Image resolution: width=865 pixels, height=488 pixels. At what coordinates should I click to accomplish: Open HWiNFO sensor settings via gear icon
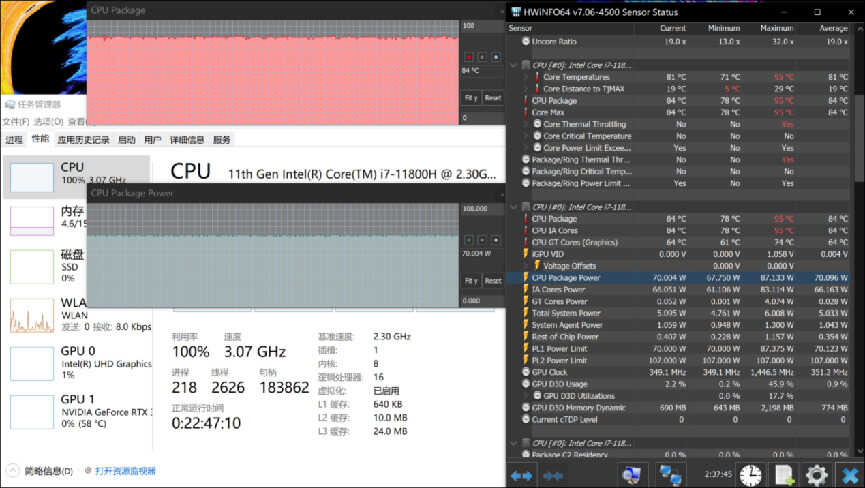pyautogui.click(x=817, y=475)
